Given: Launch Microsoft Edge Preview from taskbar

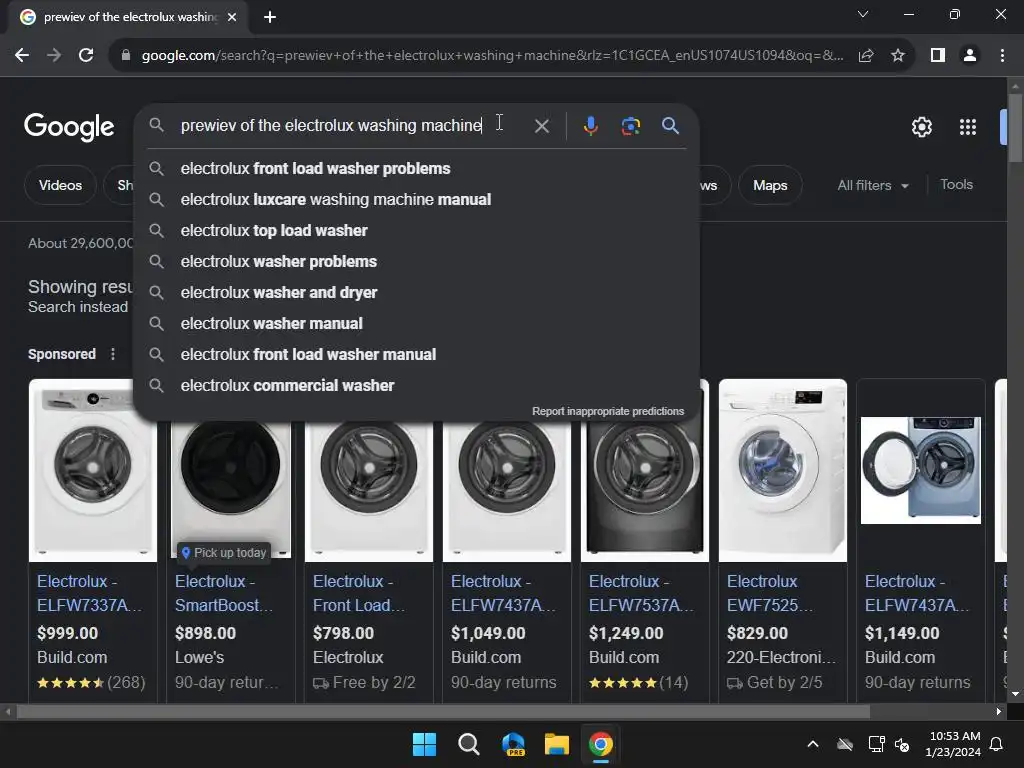Looking at the screenshot, I should click(x=513, y=744).
